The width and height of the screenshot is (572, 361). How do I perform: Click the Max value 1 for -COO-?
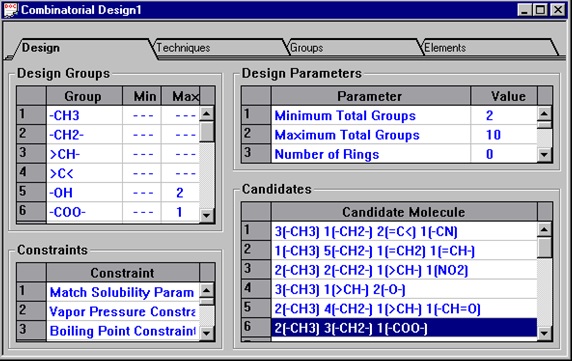180,212
